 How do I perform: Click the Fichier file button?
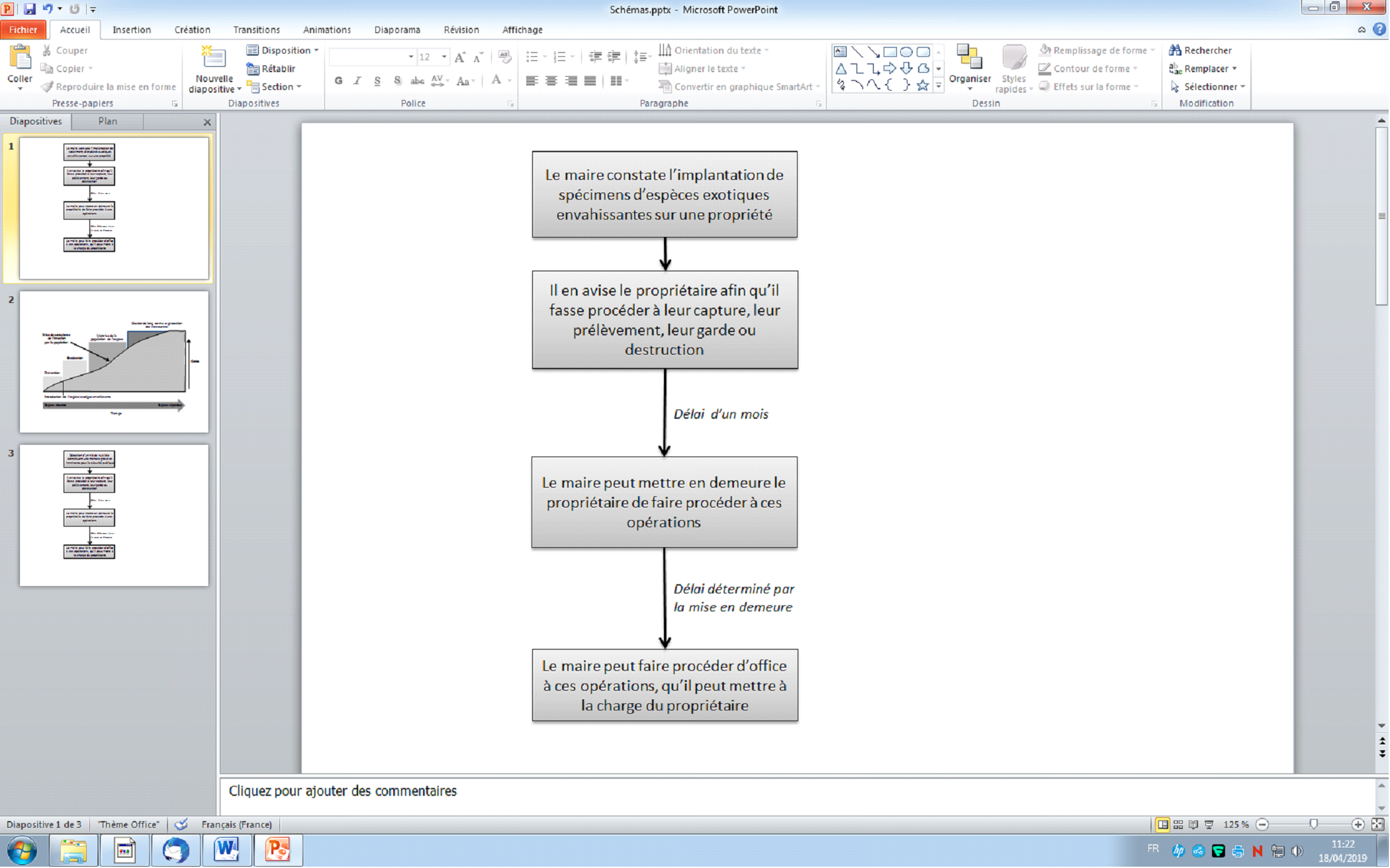(23, 30)
